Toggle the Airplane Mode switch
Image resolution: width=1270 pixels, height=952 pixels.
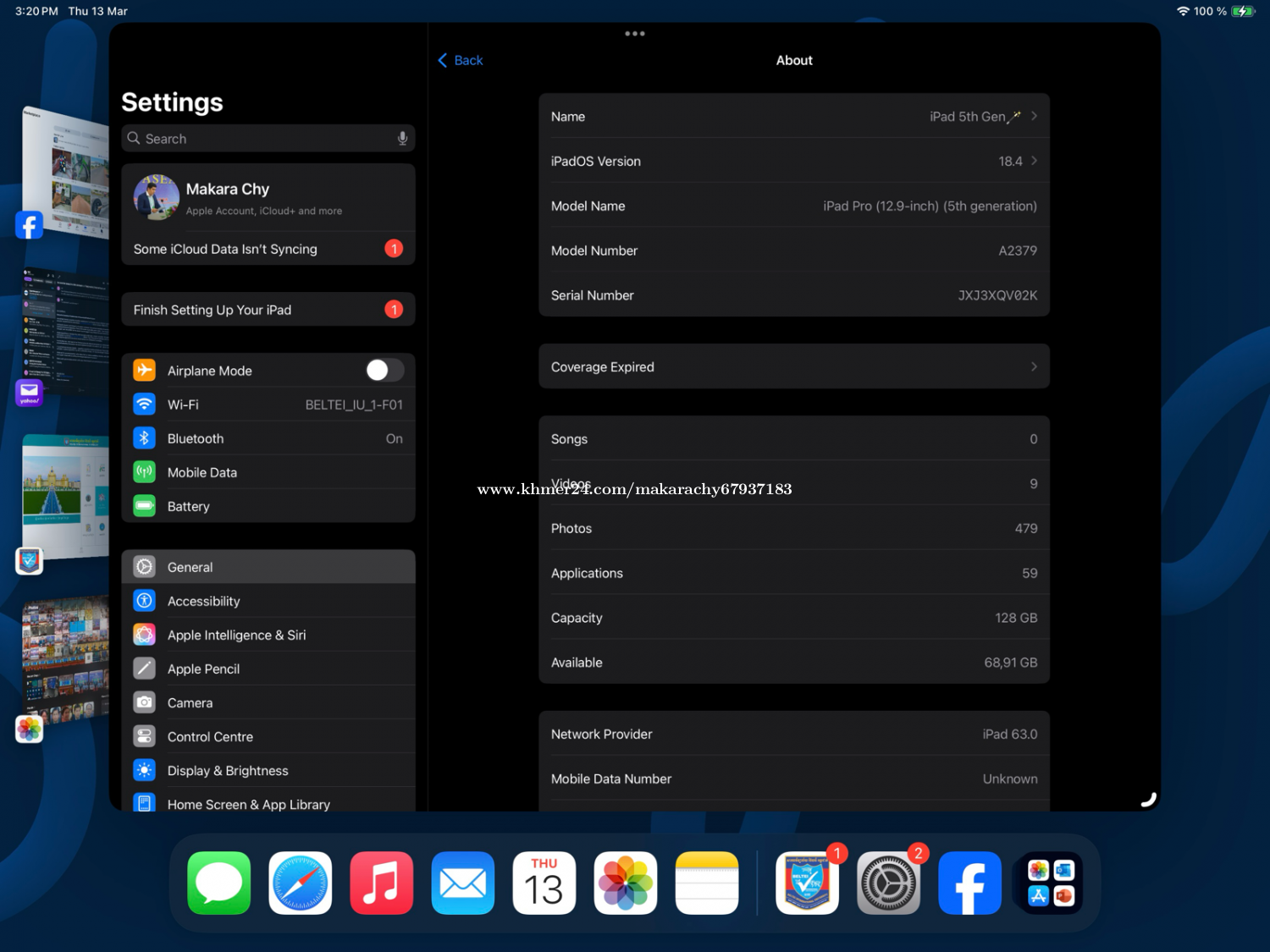pos(384,371)
